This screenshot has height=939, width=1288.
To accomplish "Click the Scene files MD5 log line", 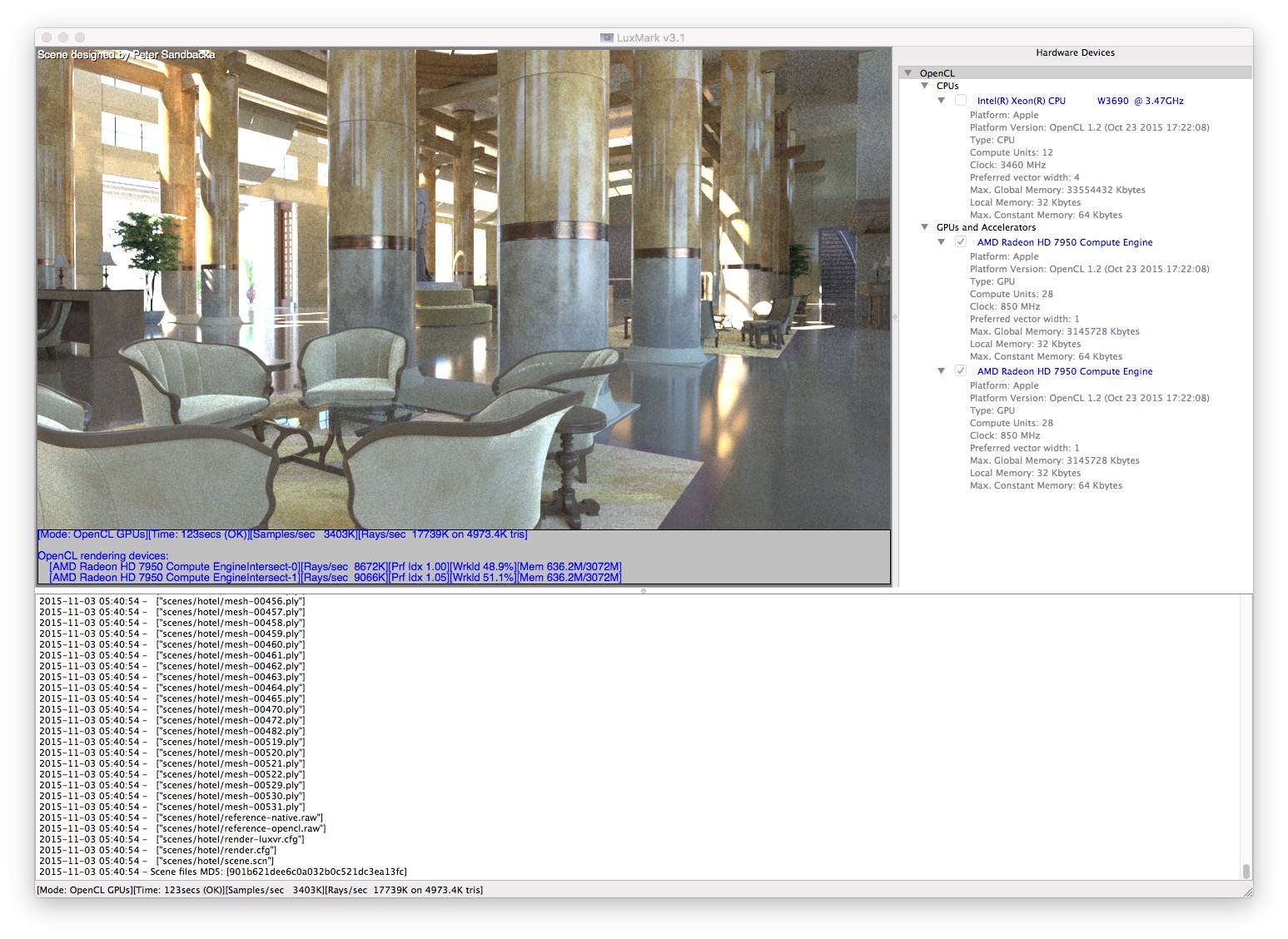I will (x=223, y=872).
